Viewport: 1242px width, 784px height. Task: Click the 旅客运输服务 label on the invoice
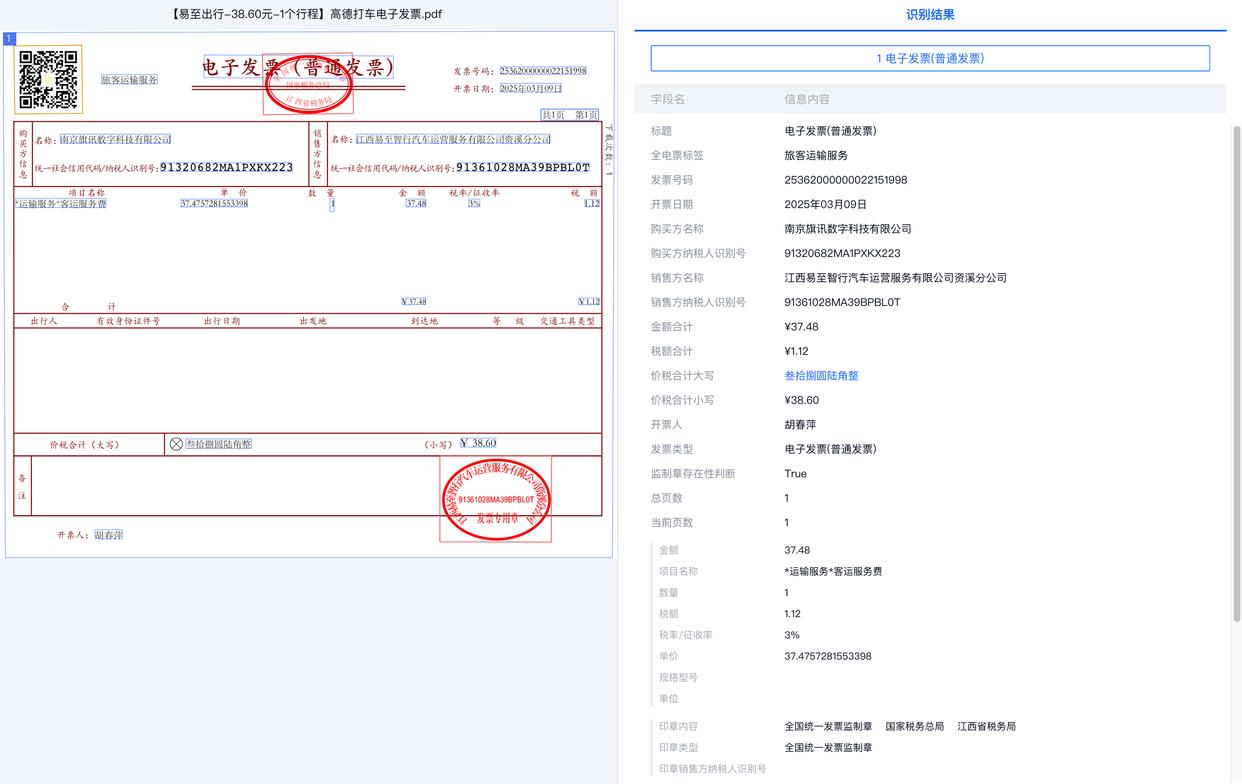tap(129, 79)
